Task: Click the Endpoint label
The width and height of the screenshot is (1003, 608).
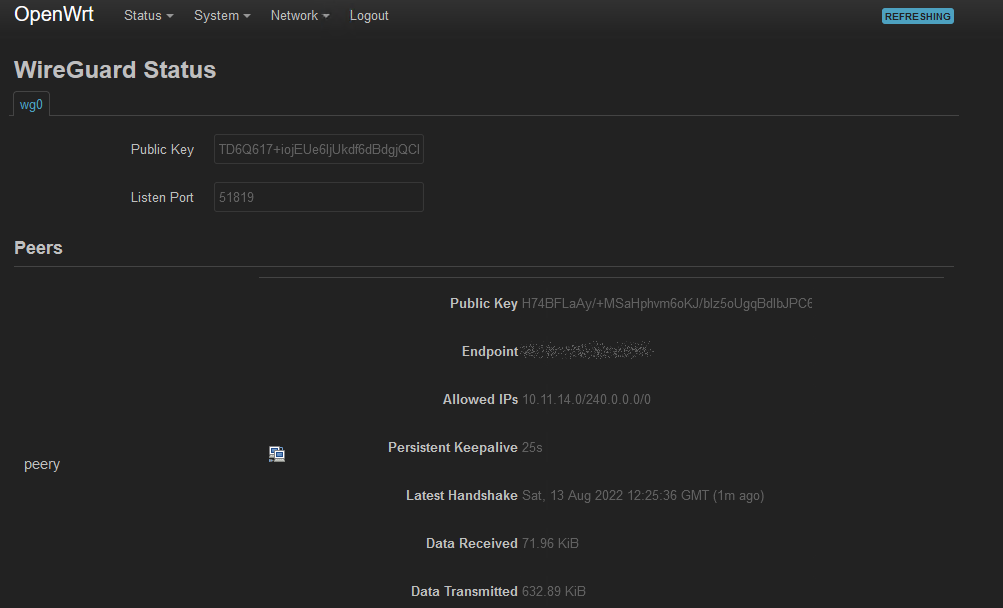Action: (x=489, y=351)
